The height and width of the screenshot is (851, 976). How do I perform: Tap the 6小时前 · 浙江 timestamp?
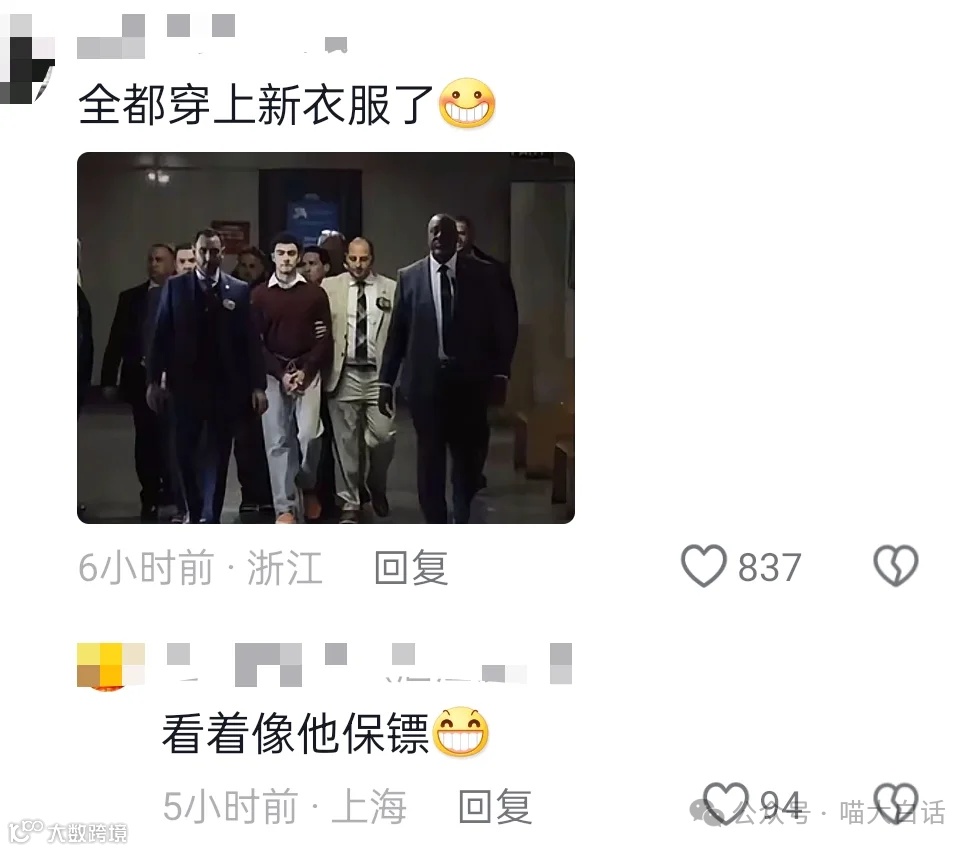tap(200, 567)
